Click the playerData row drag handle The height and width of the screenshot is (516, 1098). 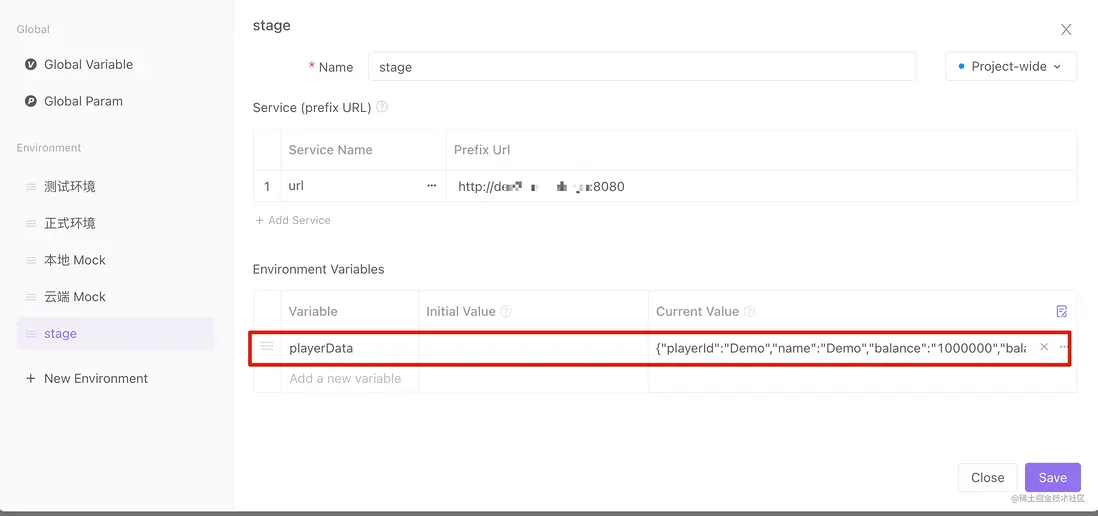[x=267, y=347]
